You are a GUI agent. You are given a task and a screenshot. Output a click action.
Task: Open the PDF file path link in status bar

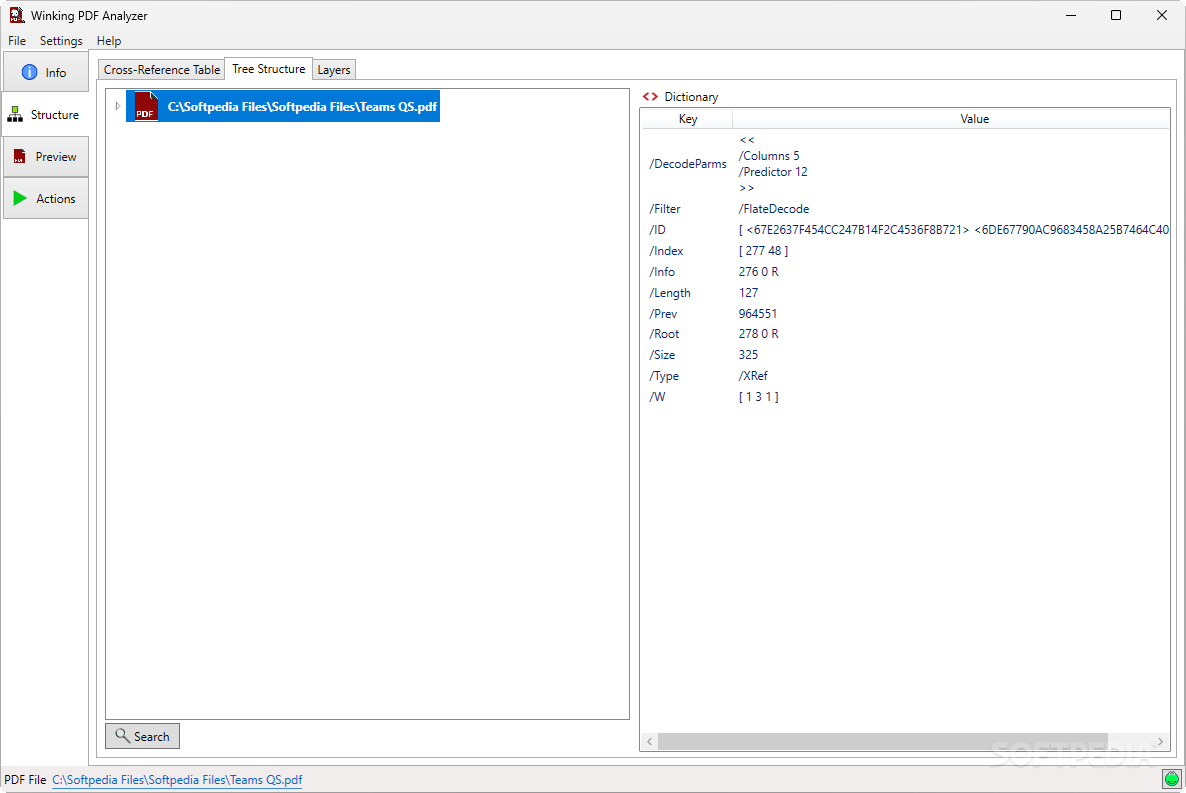tap(177, 779)
